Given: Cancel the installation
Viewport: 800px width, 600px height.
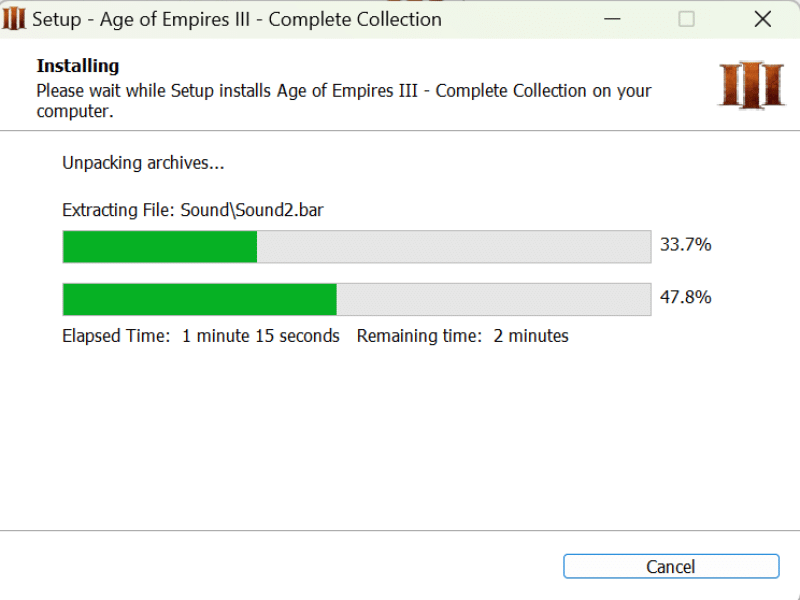Looking at the screenshot, I should tap(670, 567).
